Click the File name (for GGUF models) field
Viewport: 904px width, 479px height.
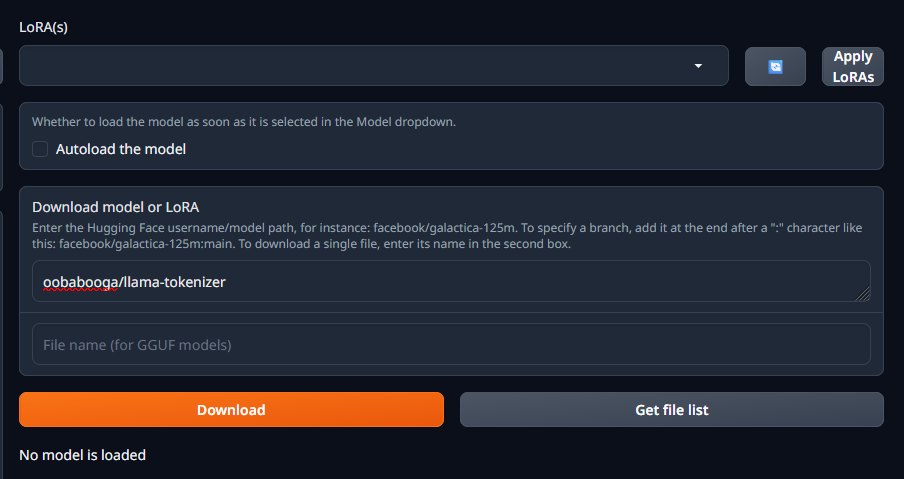click(450, 344)
